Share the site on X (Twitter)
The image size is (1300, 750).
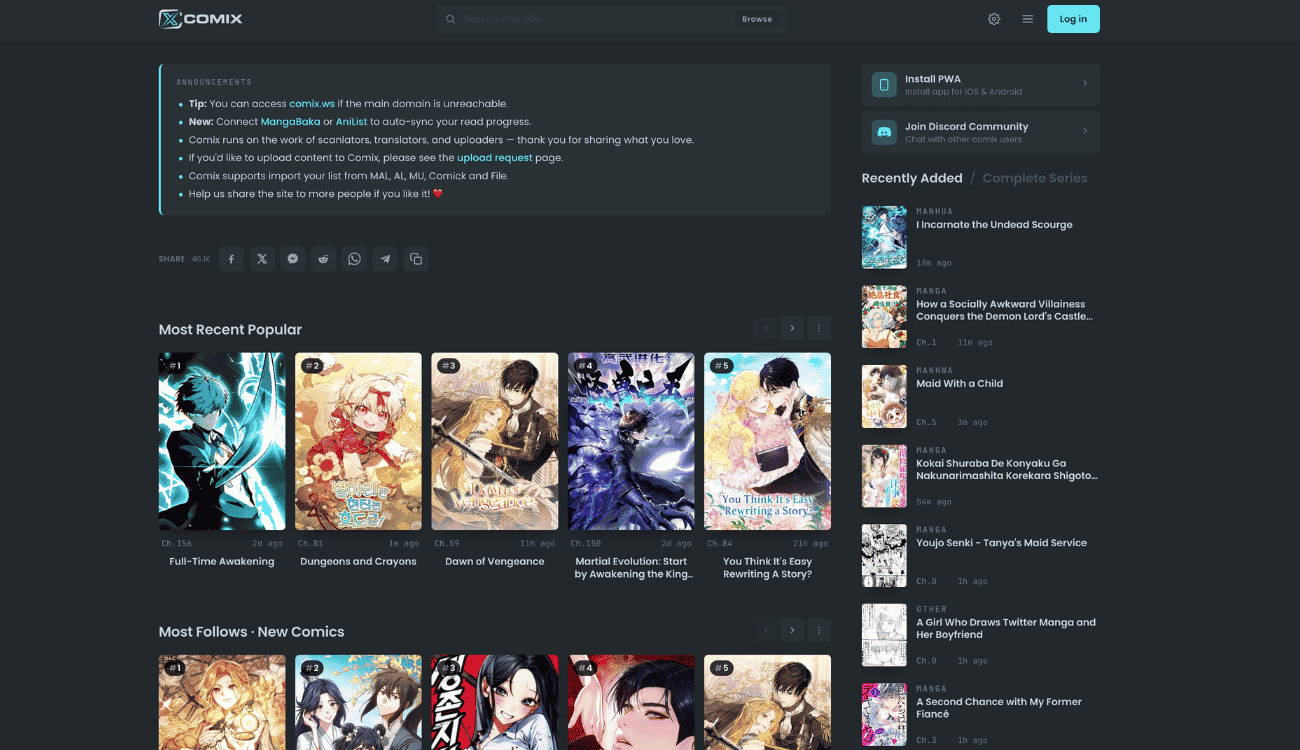coord(262,259)
